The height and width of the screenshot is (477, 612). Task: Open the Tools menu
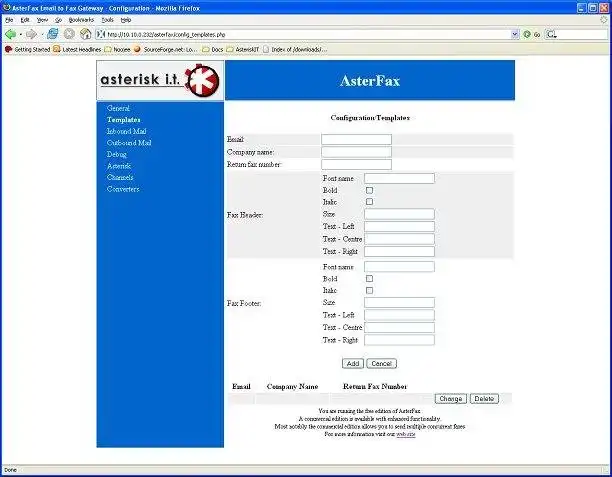coord(107,20)
